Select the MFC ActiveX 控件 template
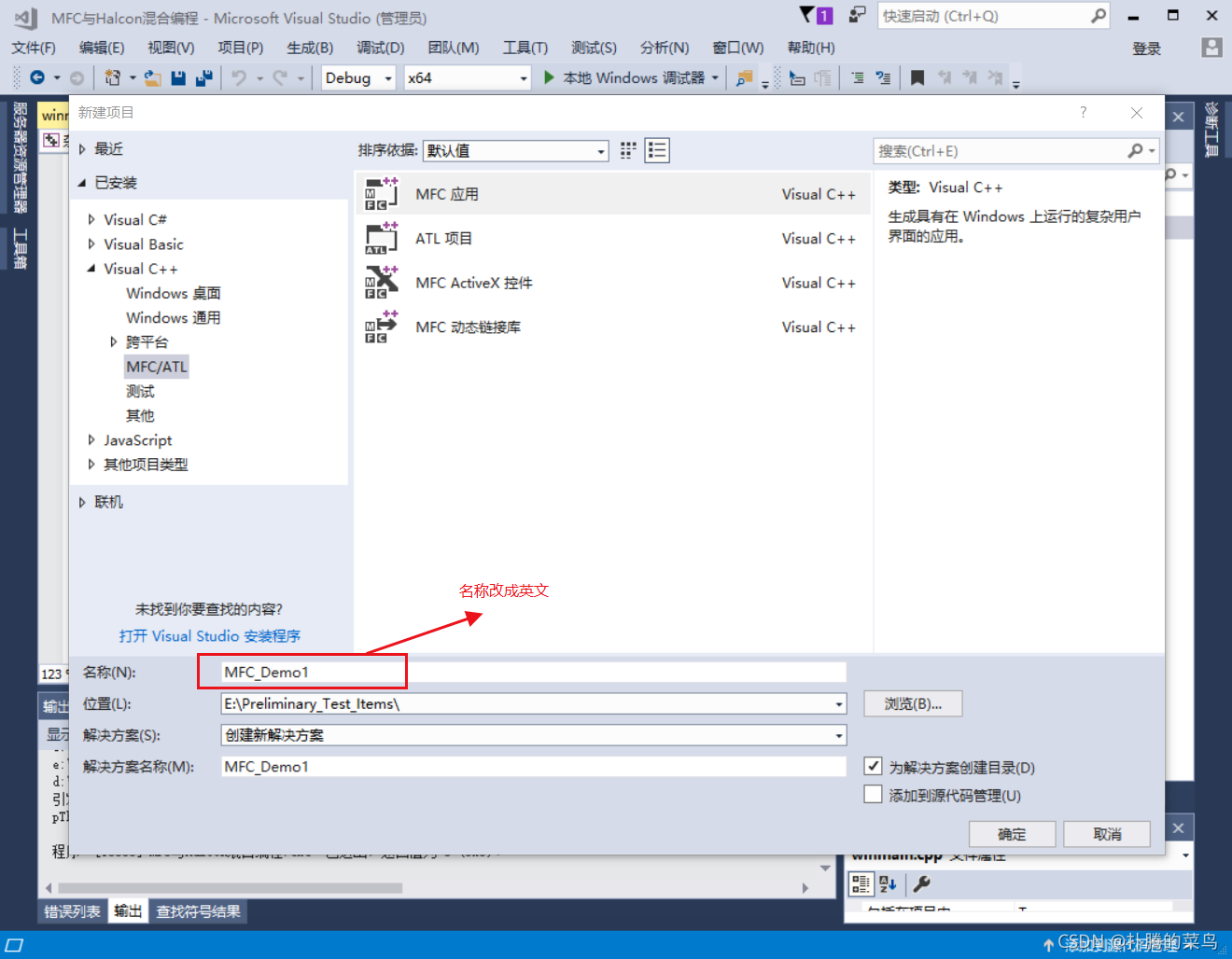1232x959 pixels. pyautogui.click(x=612, y=283)
